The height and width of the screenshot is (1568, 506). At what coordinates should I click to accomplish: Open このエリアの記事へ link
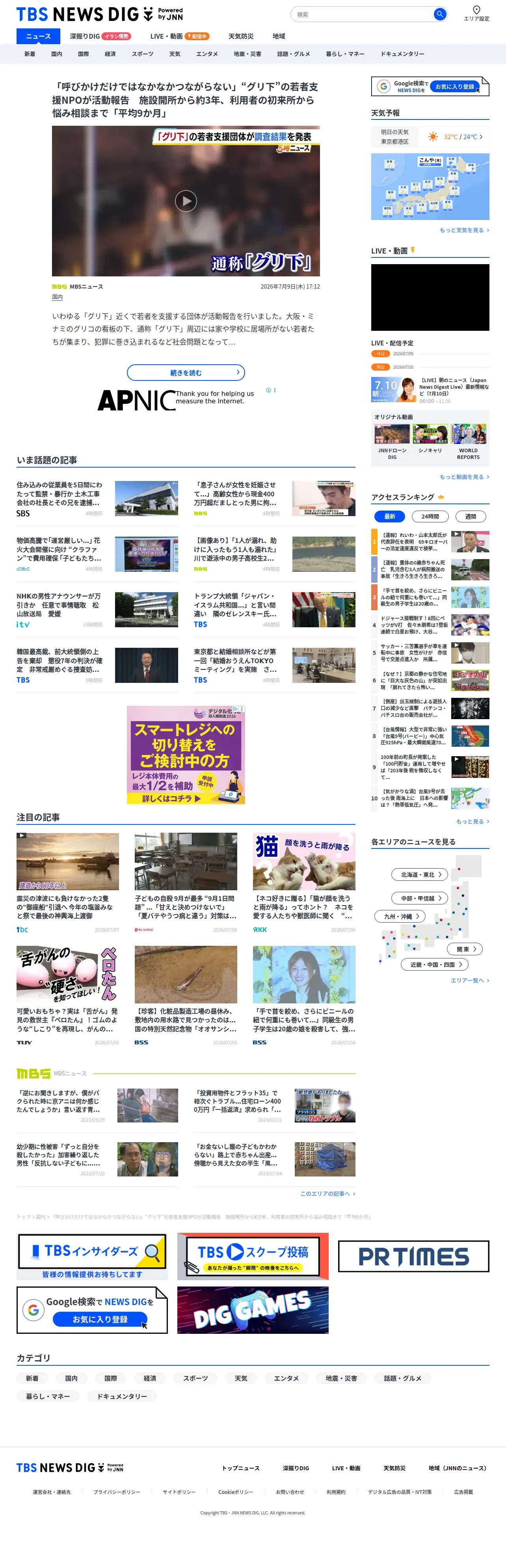[328, 1194]
